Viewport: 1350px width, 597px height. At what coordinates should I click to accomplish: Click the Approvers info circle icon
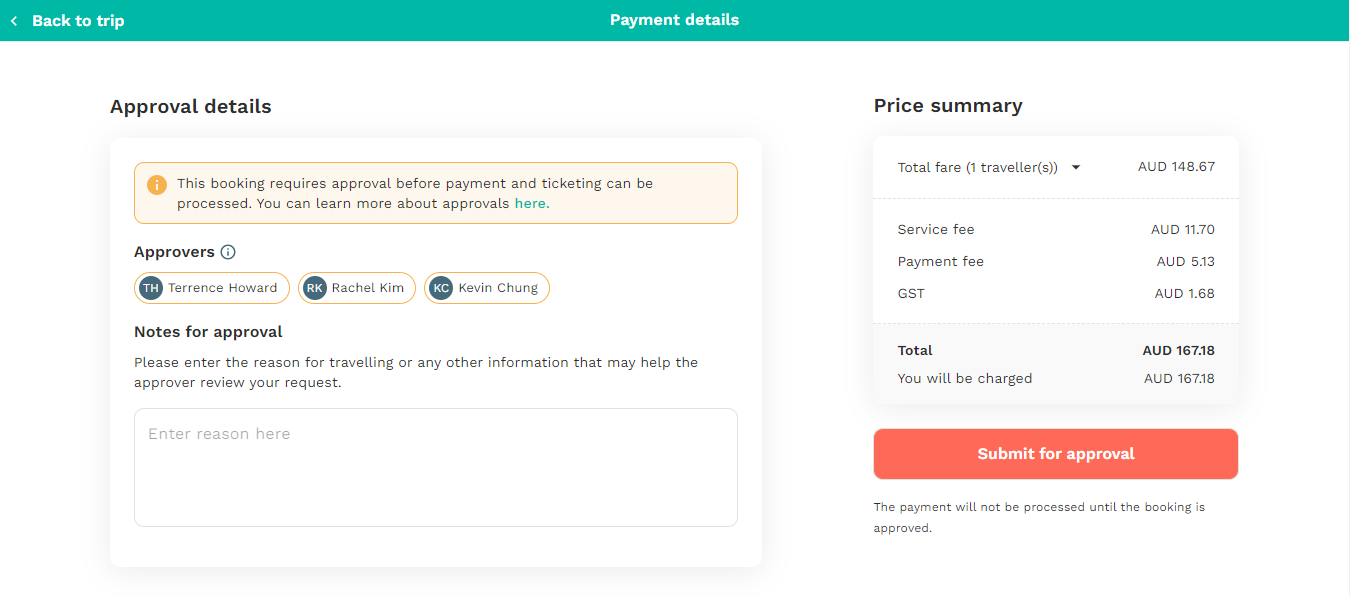click(228, 252)
